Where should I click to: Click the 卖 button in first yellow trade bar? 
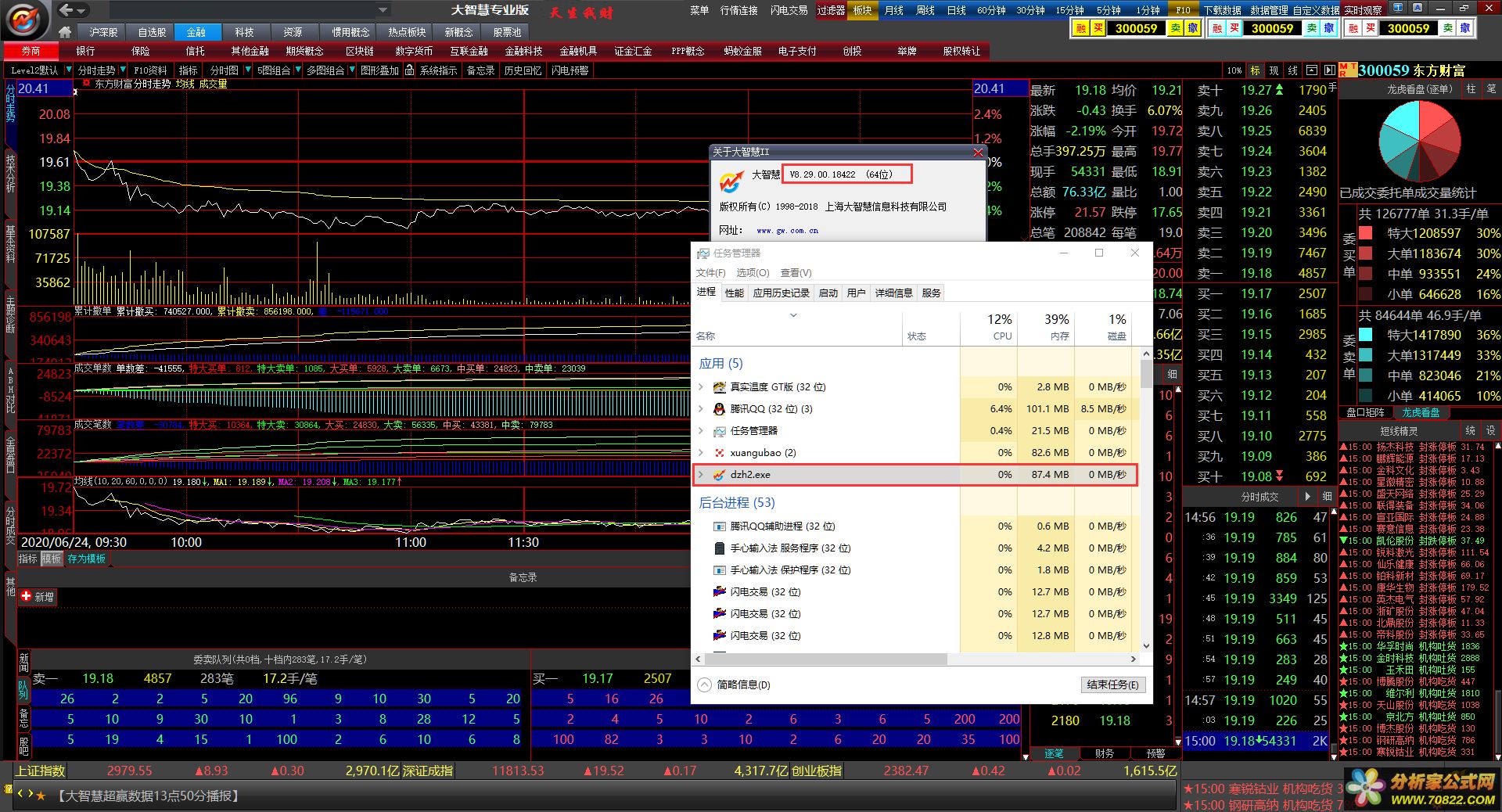click(x=1175, y=28)
